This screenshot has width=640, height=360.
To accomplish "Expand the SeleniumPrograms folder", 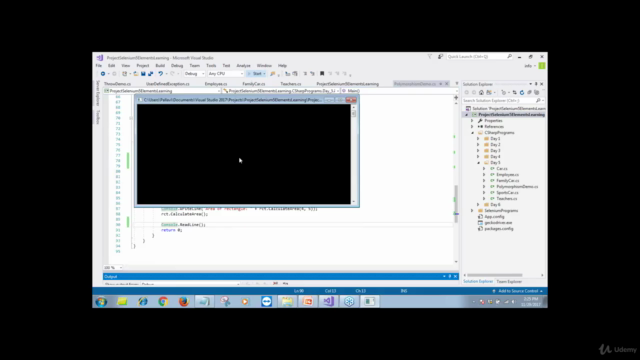I will click(x=472, y=211).
